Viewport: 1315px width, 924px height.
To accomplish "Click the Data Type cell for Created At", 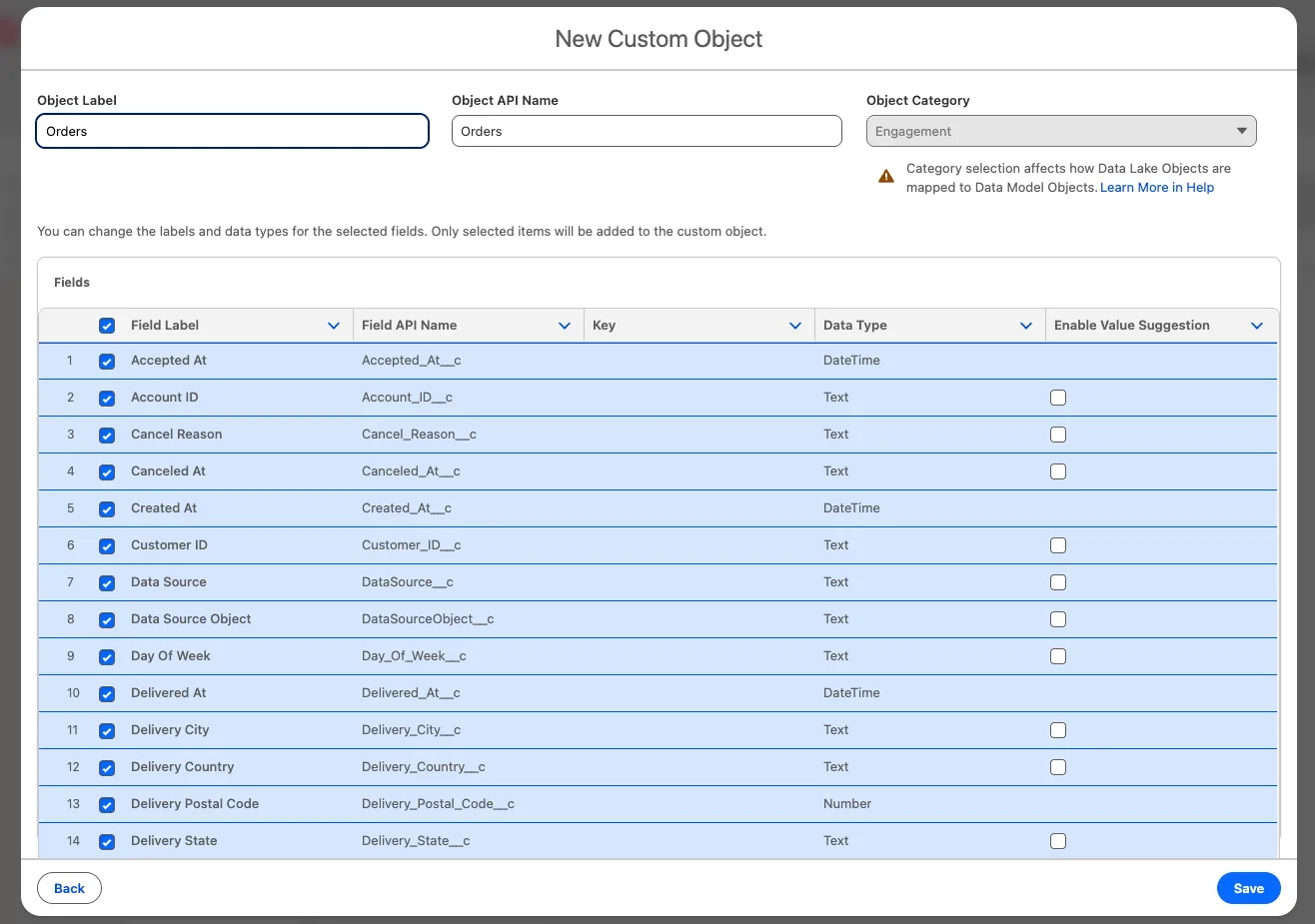I will click(851, 508).
